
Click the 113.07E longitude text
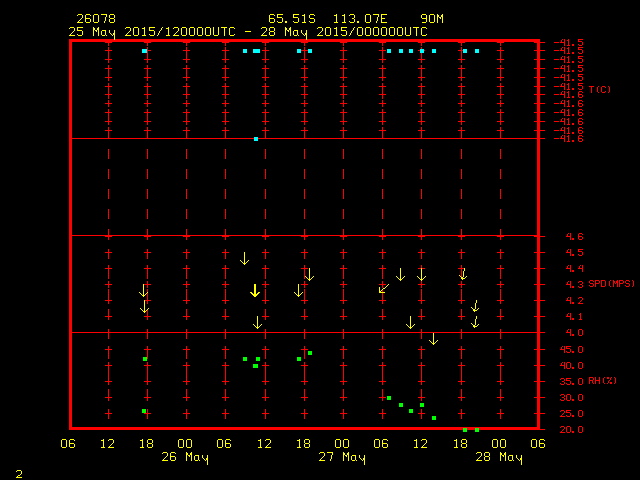coord(361,19)
